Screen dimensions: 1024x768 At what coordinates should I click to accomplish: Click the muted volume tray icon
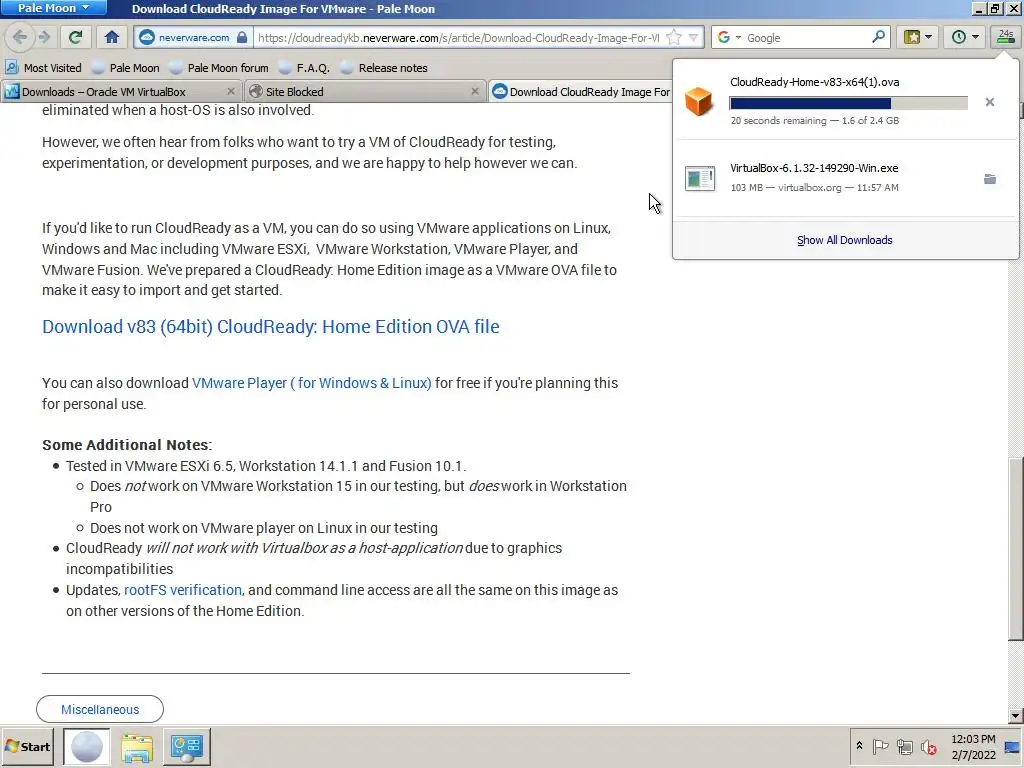928,746
